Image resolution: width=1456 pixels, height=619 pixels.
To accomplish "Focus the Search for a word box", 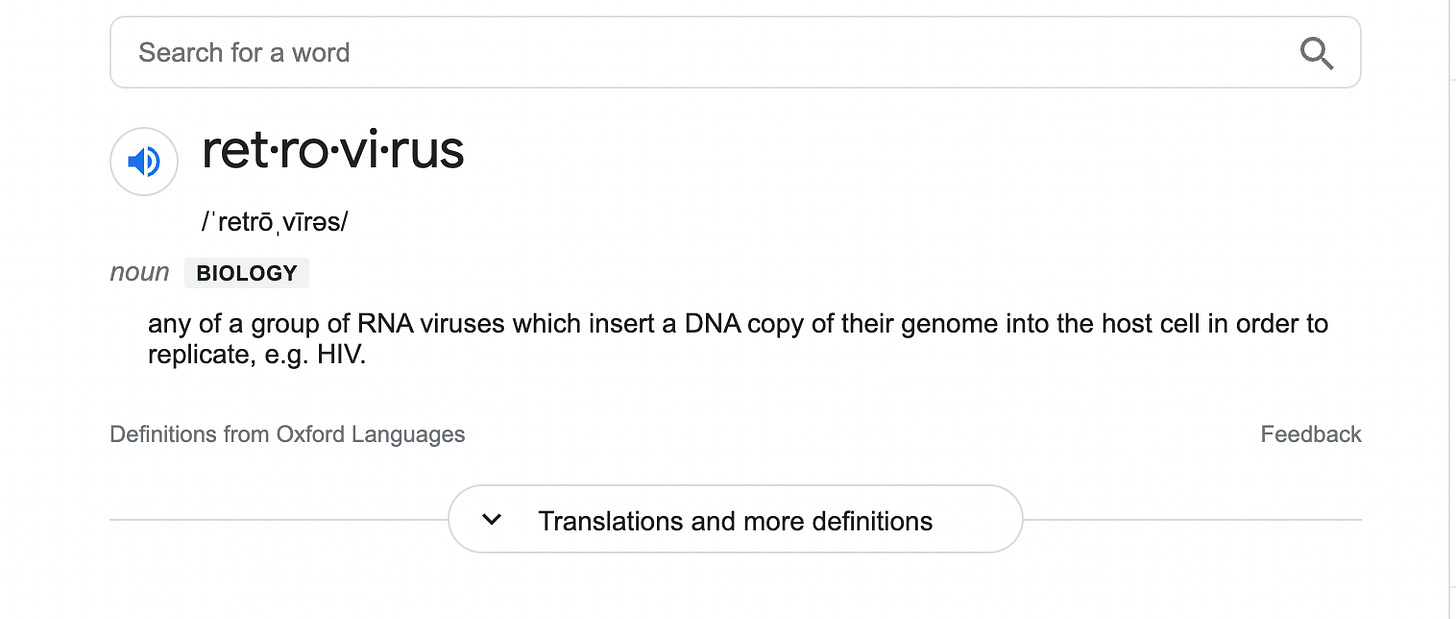I will pyautogui.click(x=700, y=53).
